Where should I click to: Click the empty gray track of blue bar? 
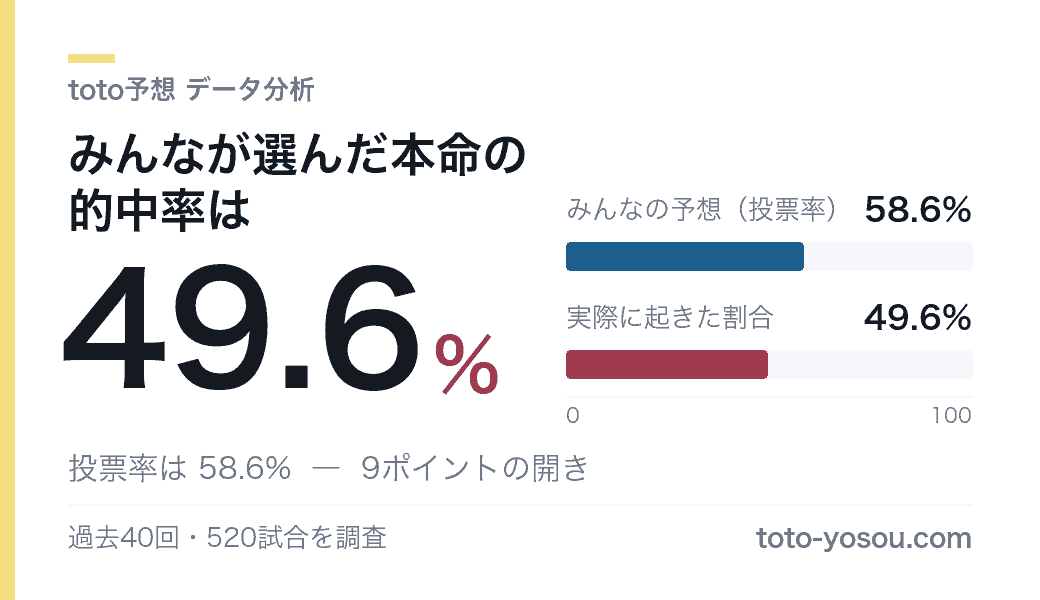pos(889,257)
